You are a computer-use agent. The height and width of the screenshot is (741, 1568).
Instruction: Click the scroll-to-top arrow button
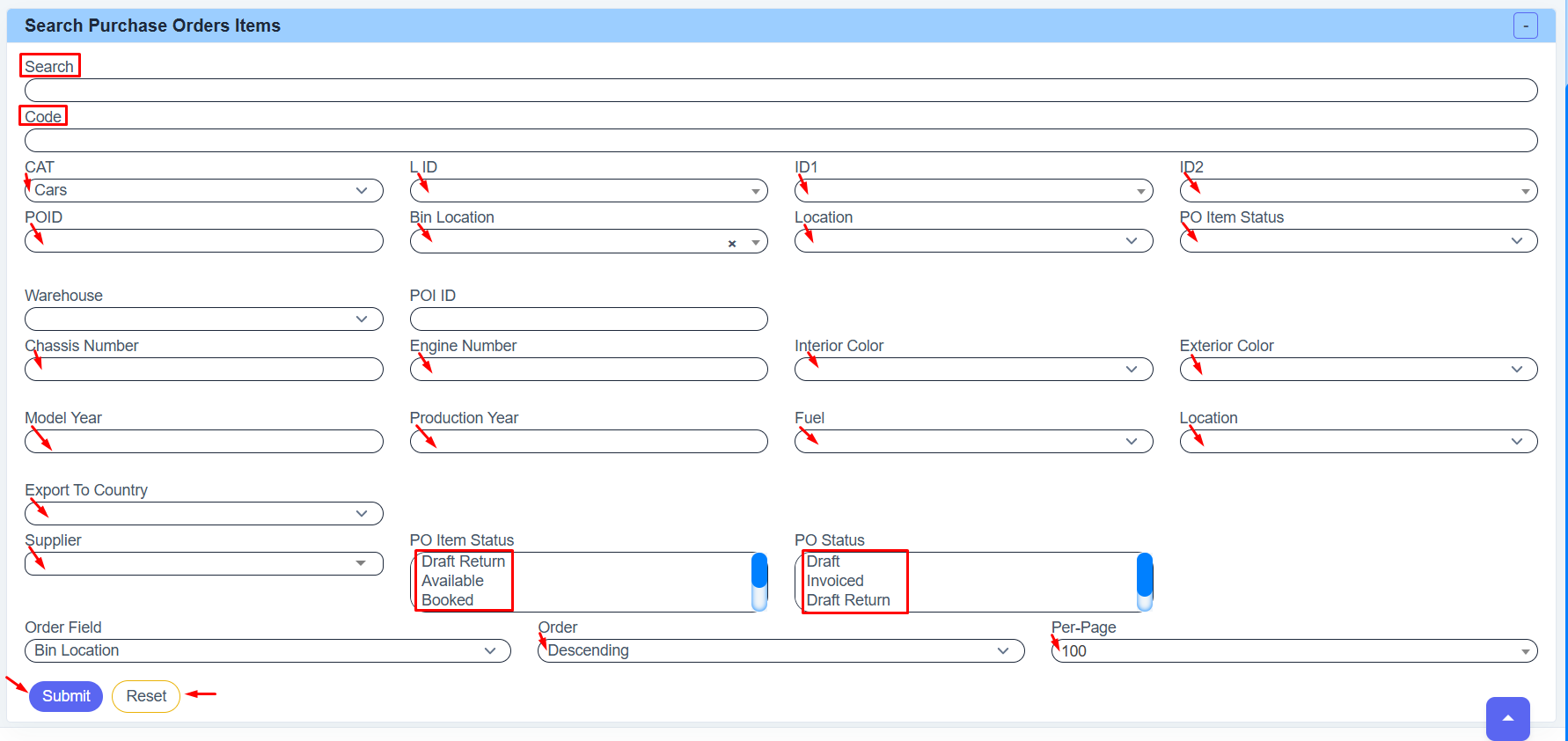[1507, 718]
